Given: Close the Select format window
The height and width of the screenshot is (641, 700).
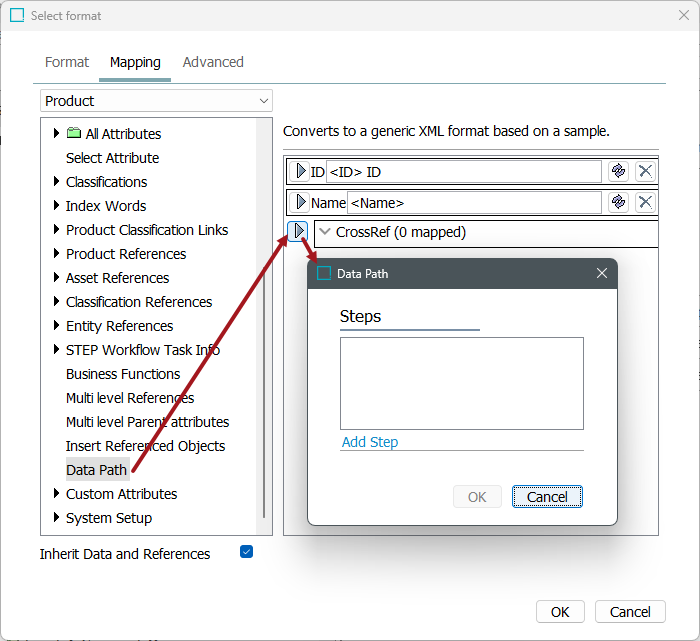Looking at the screenshot, I should point(683,15).
